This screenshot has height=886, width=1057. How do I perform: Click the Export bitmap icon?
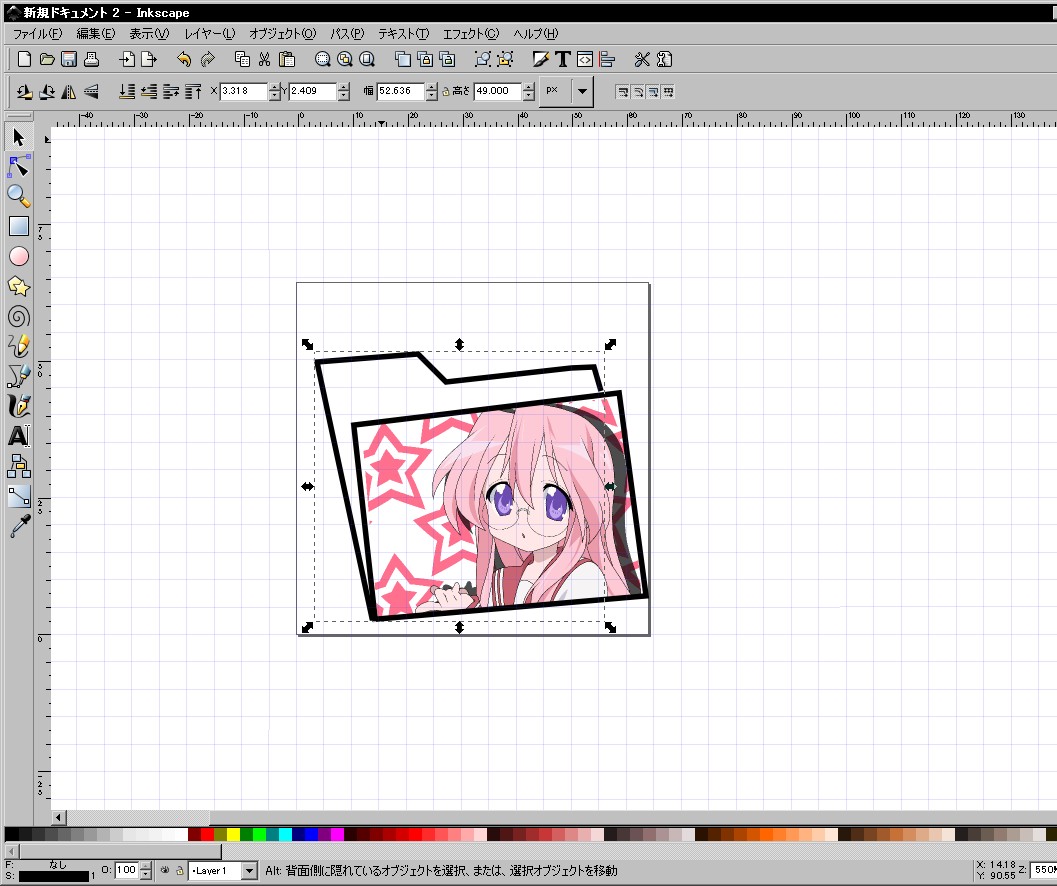pyautogui.click(x=149, y=59)
